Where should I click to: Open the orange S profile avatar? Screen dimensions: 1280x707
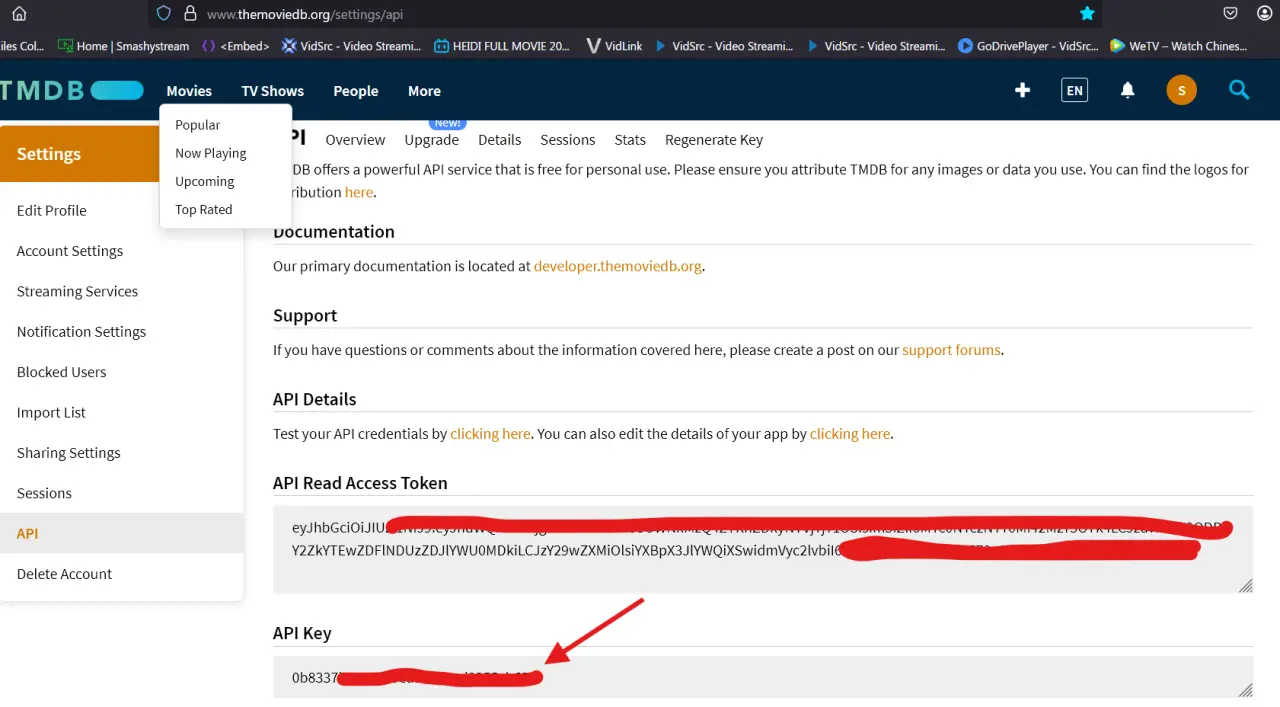1181,91
